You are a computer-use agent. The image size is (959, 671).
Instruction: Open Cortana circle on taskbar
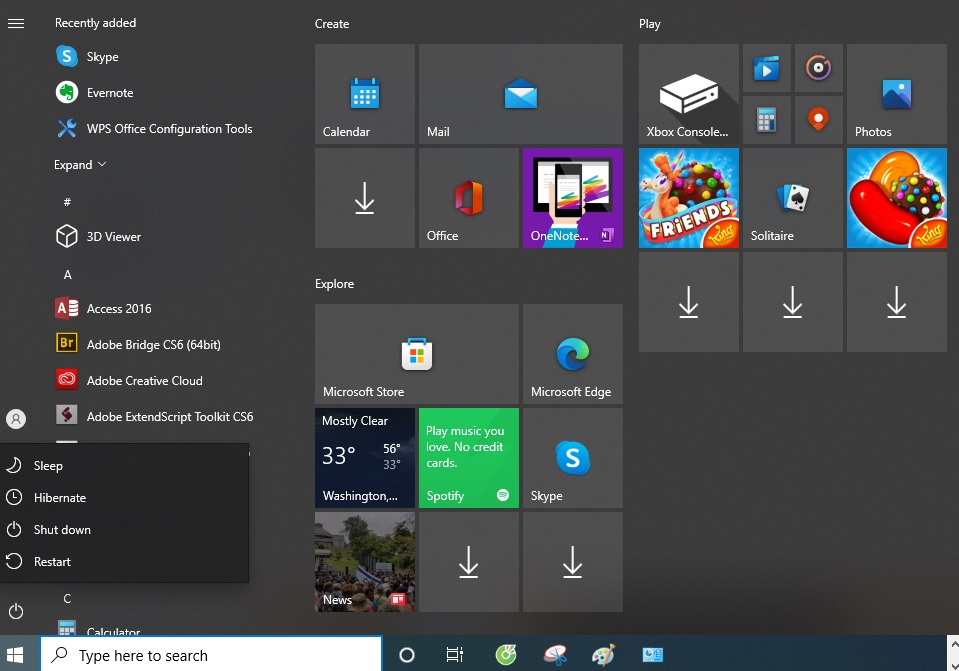tap(407, 655)
